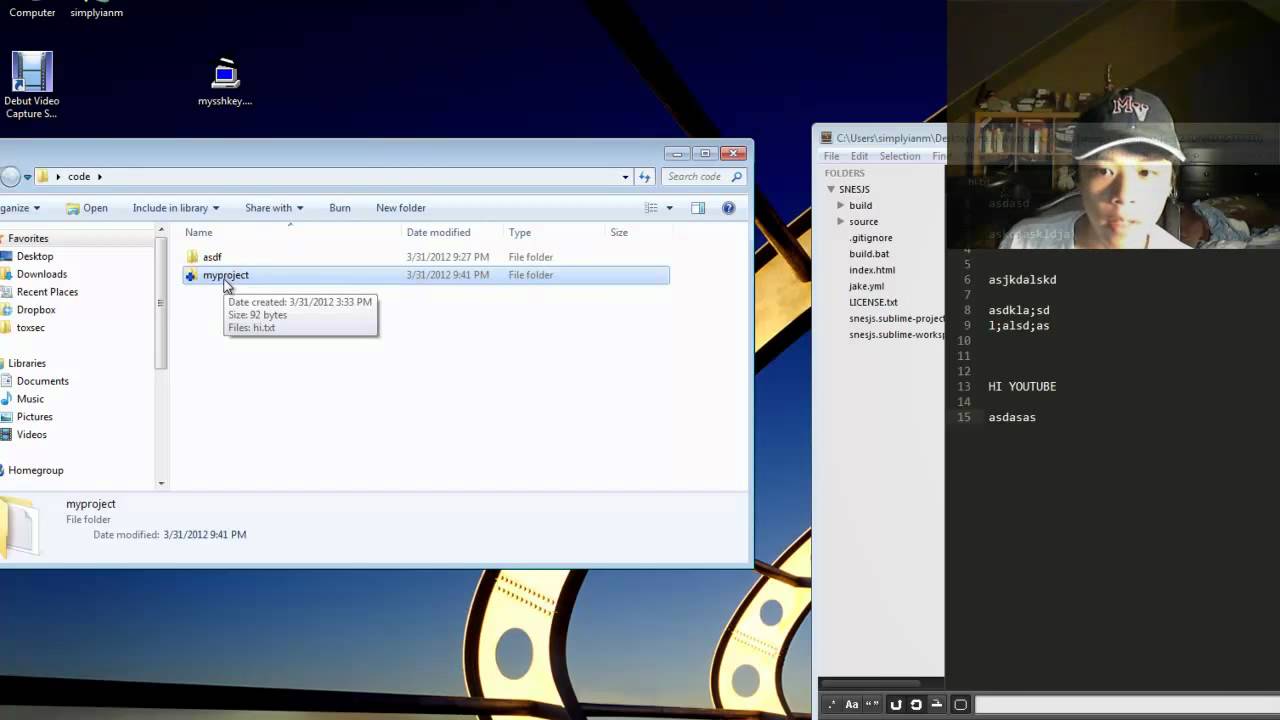Toggle regular expression search in Sublime find bar
1280x720 pixels.
(831, 704)
